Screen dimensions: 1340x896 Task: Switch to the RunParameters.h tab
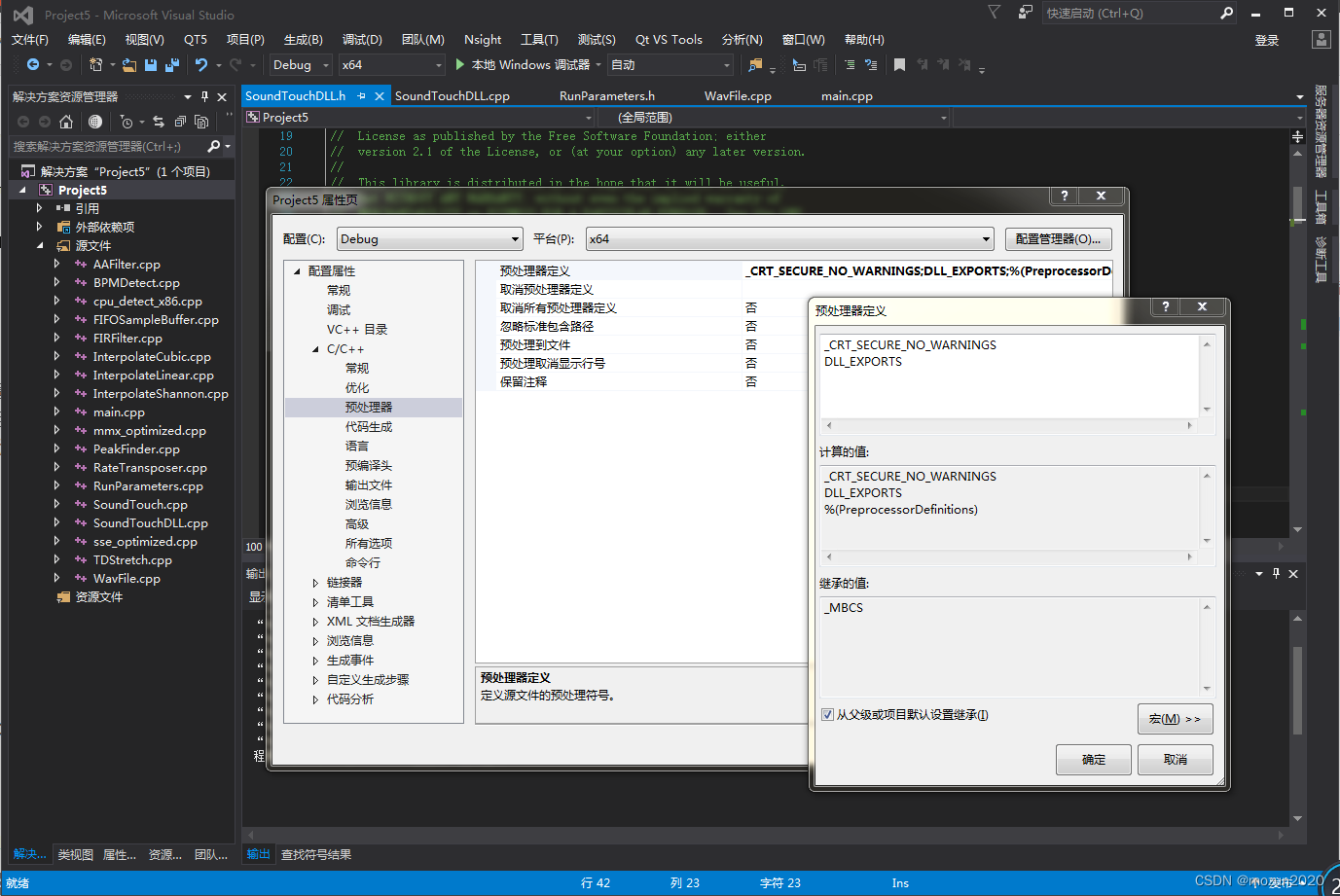tap(607, 96)
